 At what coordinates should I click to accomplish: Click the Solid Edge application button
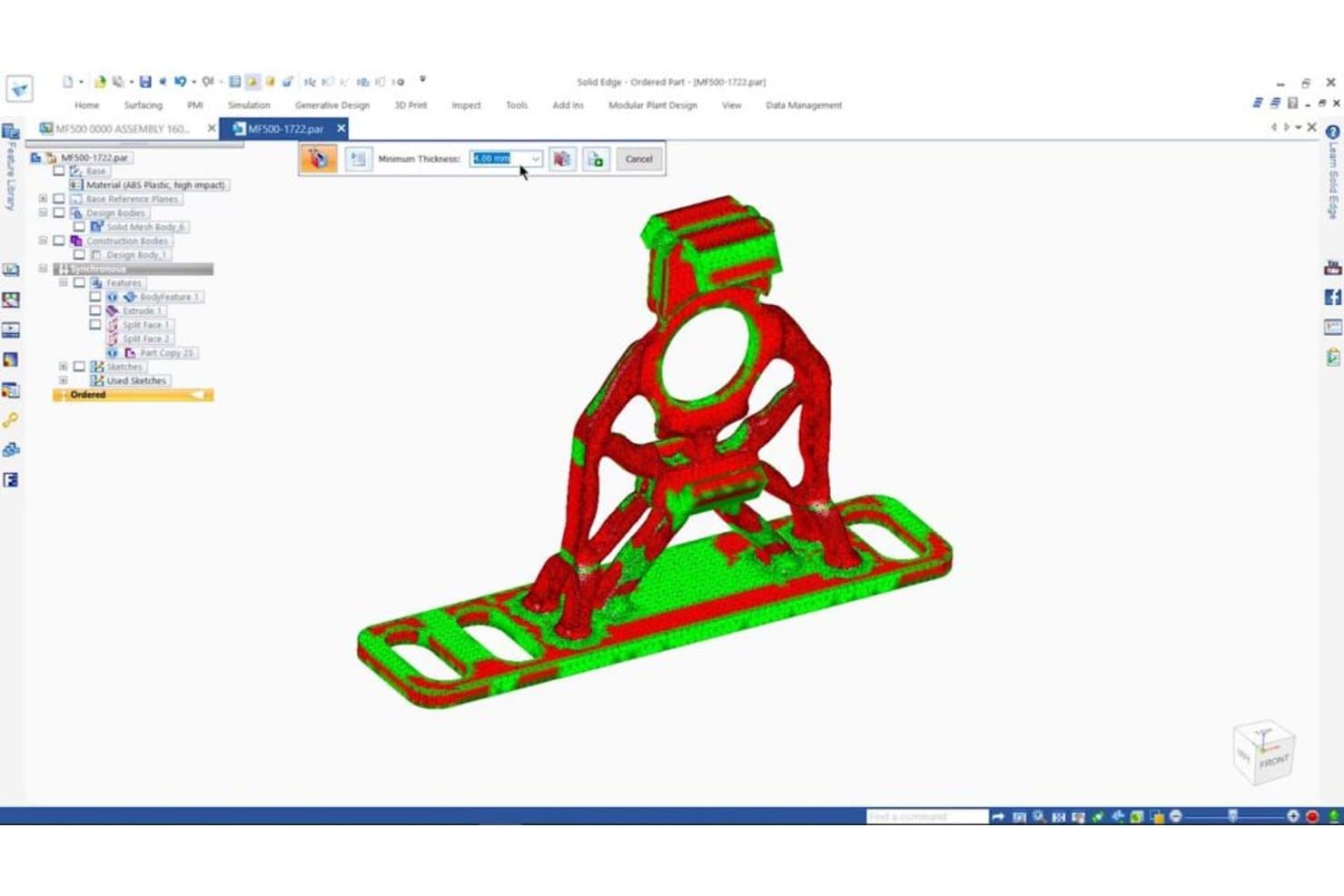click(19, 88)
